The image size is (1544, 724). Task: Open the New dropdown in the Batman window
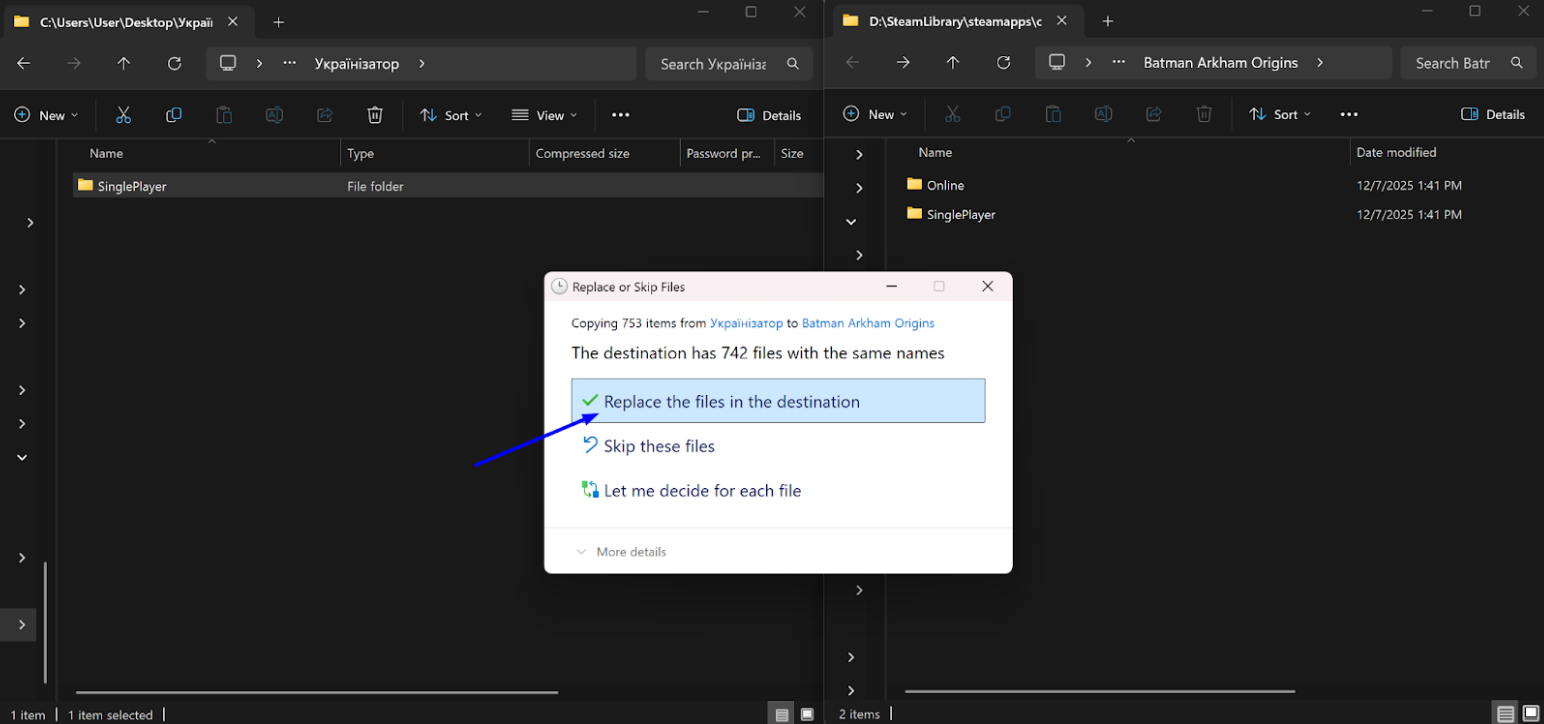[876, 114]
